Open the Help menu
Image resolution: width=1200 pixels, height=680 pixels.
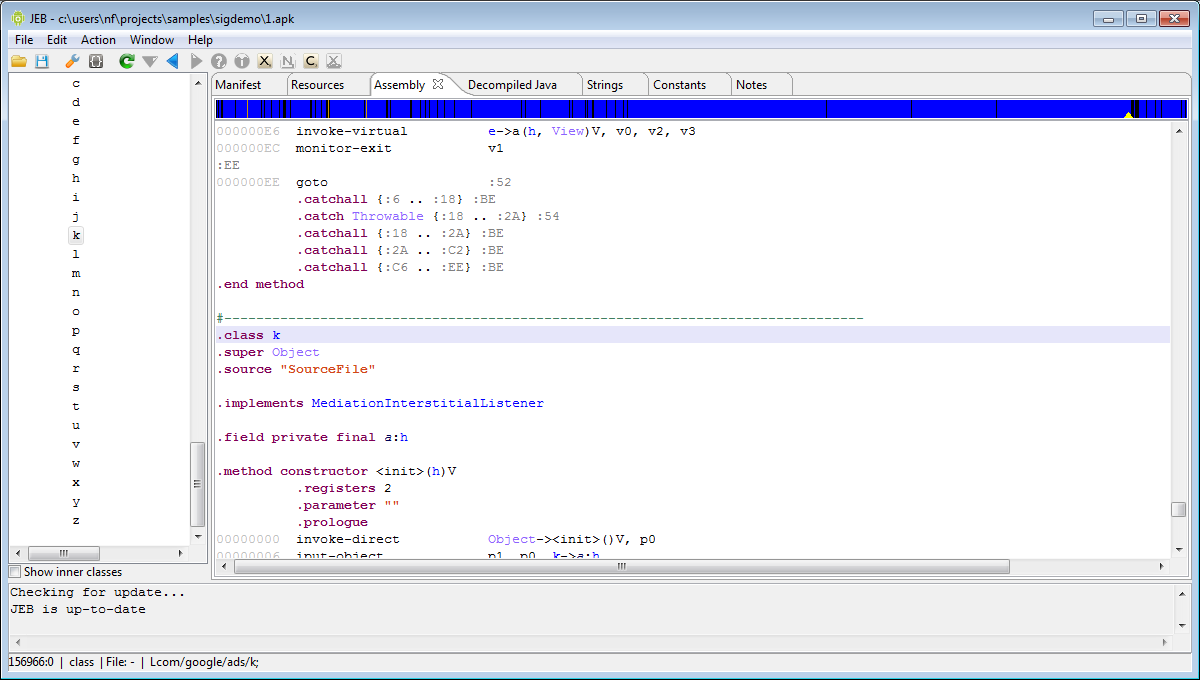tap(200, 40)
